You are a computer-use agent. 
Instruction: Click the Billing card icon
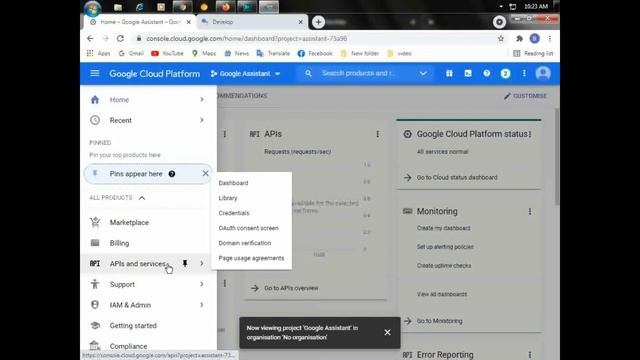coord(95,243)
